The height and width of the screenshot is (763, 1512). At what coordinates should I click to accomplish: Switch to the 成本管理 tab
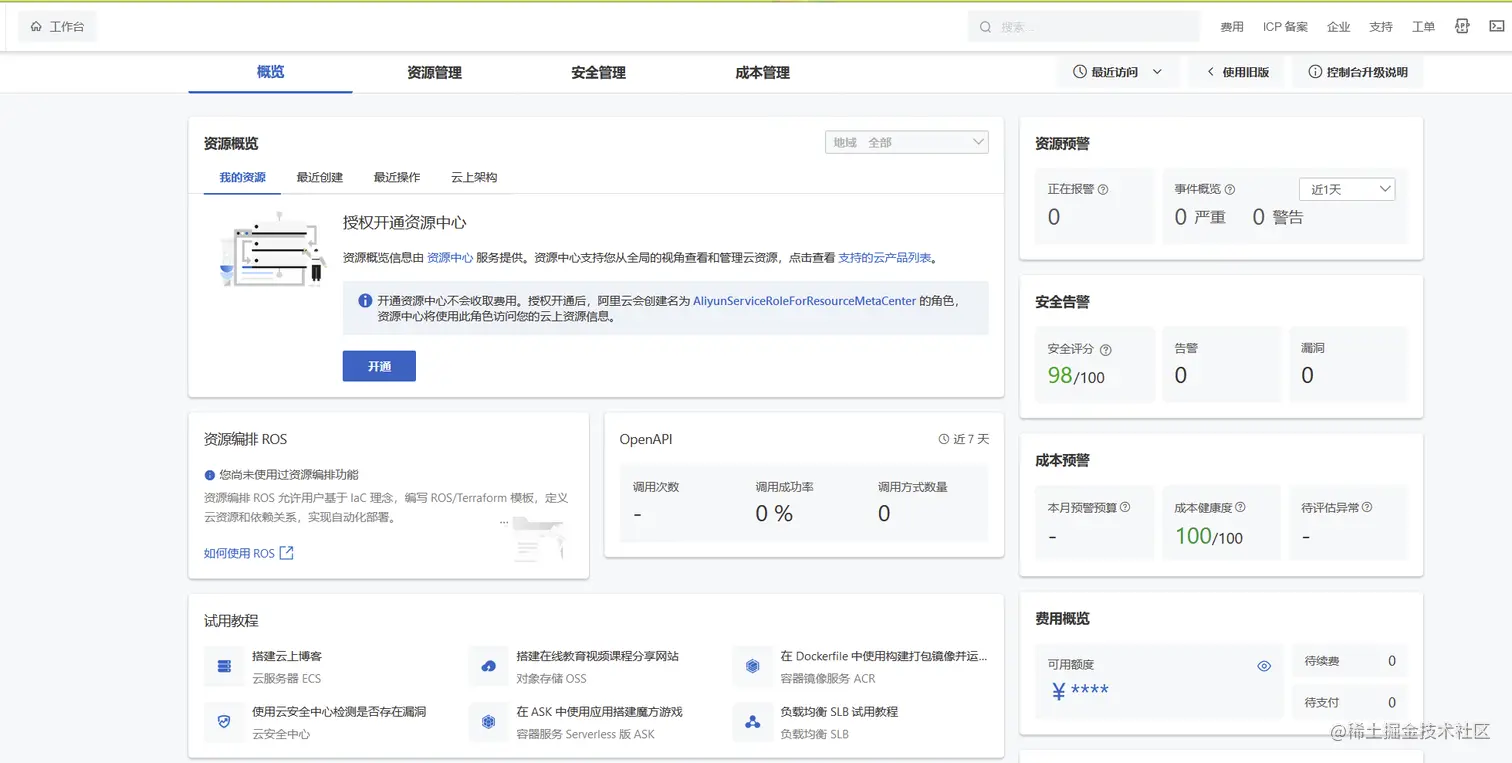tap(762, 72)
